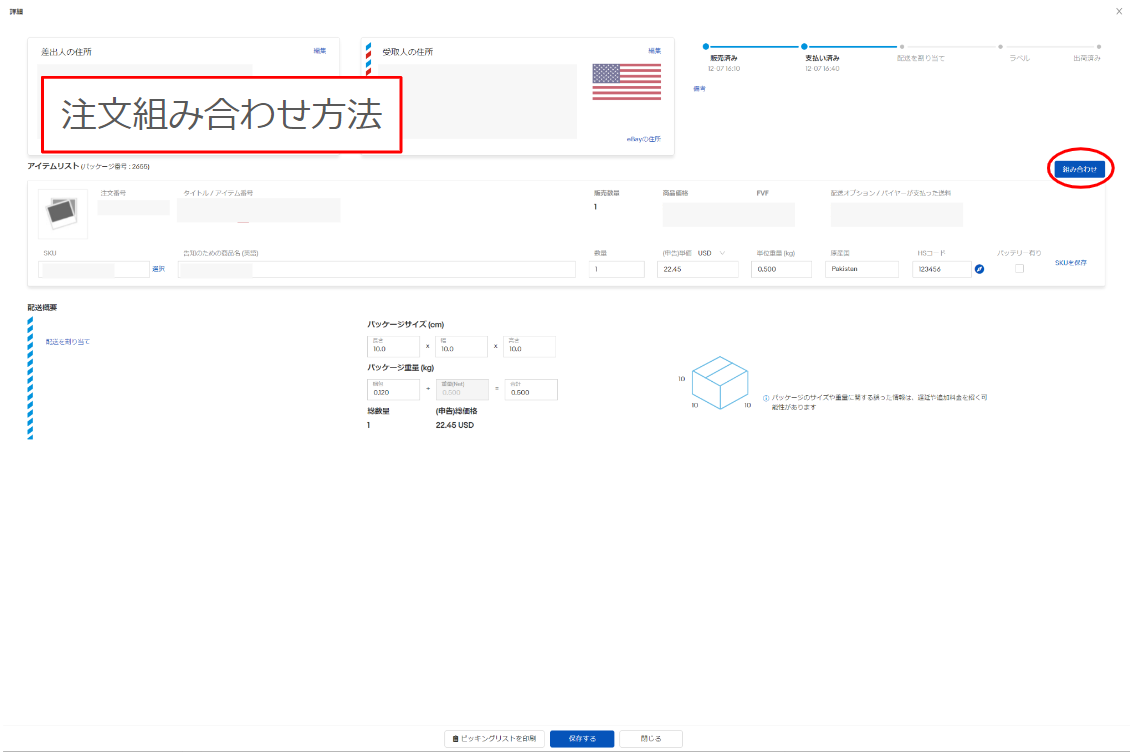Close the details dialog with X
This screenshot has height=752, width=1130.
(1118, 11)
